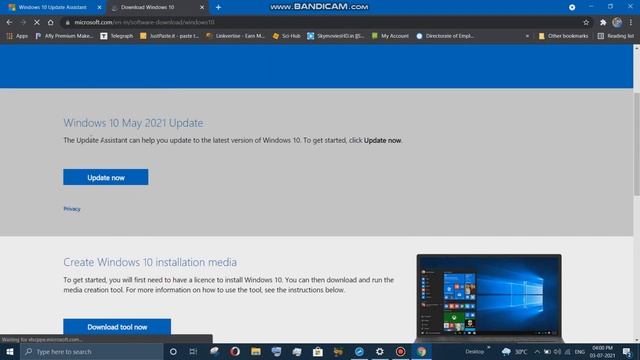The height and width of the screenshot is (360, 640).
Task: Expand Desktop toolbar chevron in taskbar
Action: [x=489, y=348]
